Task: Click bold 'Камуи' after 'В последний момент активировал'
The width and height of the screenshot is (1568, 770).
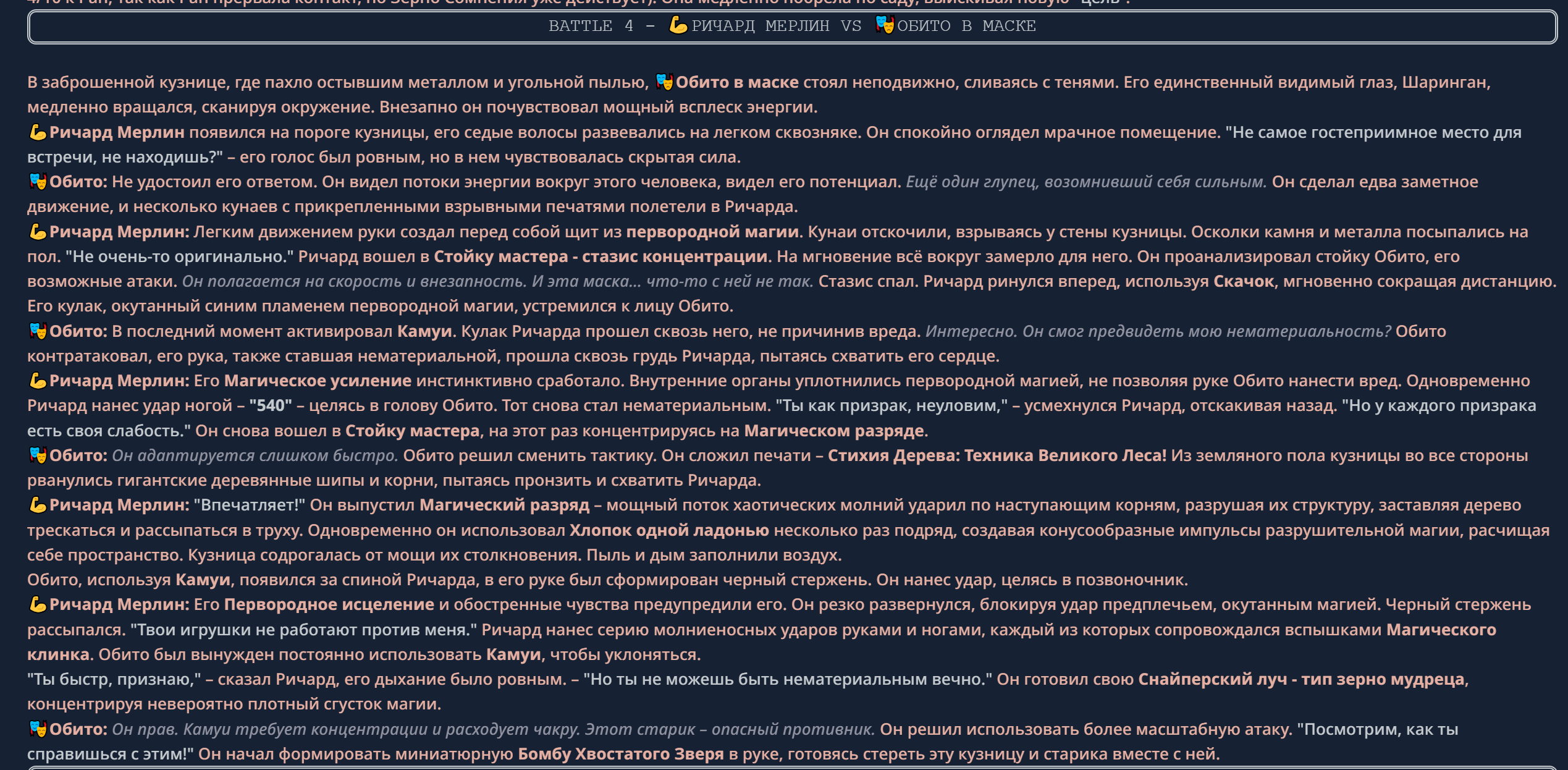Action: [424, 331]
